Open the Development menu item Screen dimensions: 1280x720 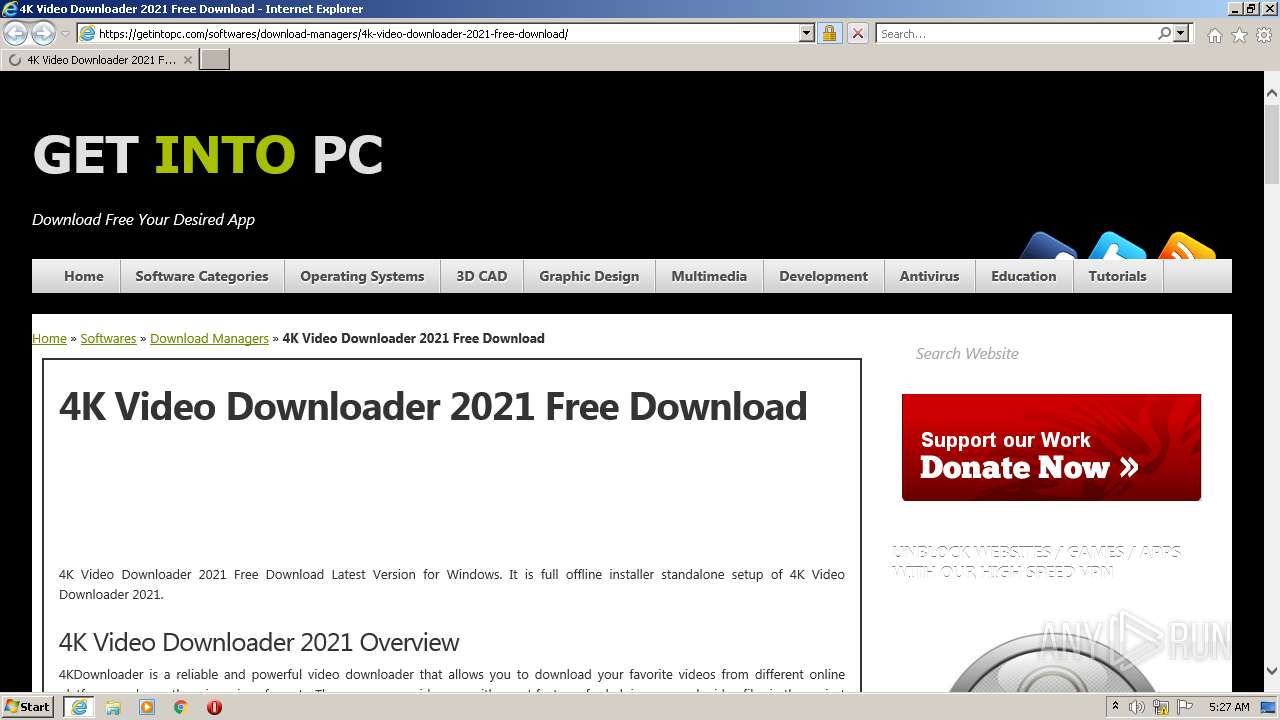click(x=824, y=276)
